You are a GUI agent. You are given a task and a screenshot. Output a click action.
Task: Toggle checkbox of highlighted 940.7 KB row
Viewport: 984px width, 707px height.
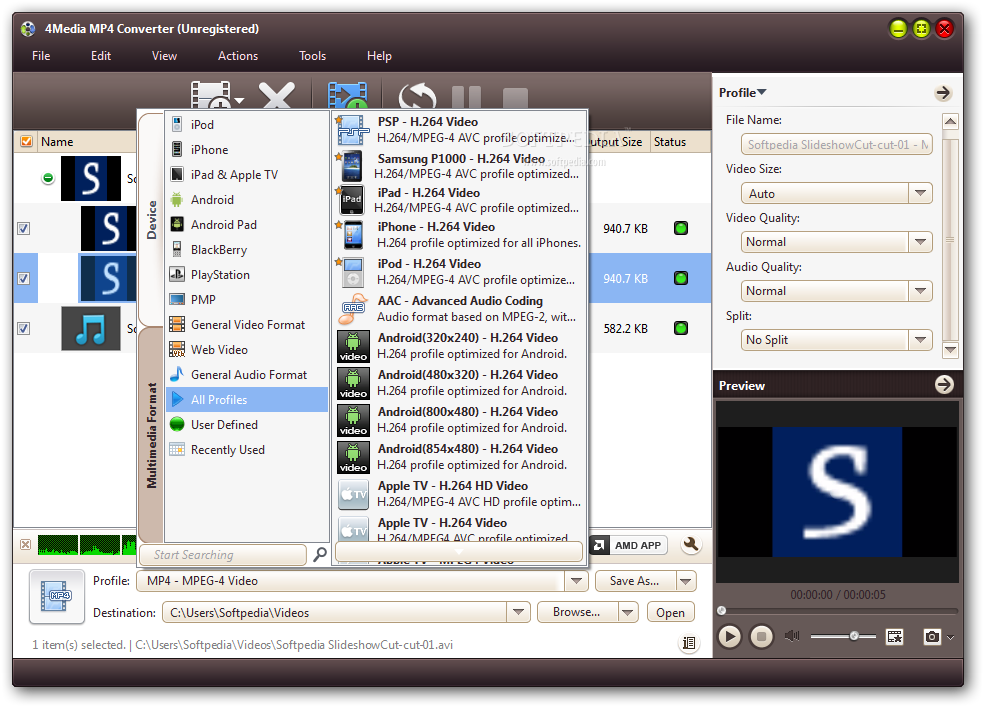point(23,278)
